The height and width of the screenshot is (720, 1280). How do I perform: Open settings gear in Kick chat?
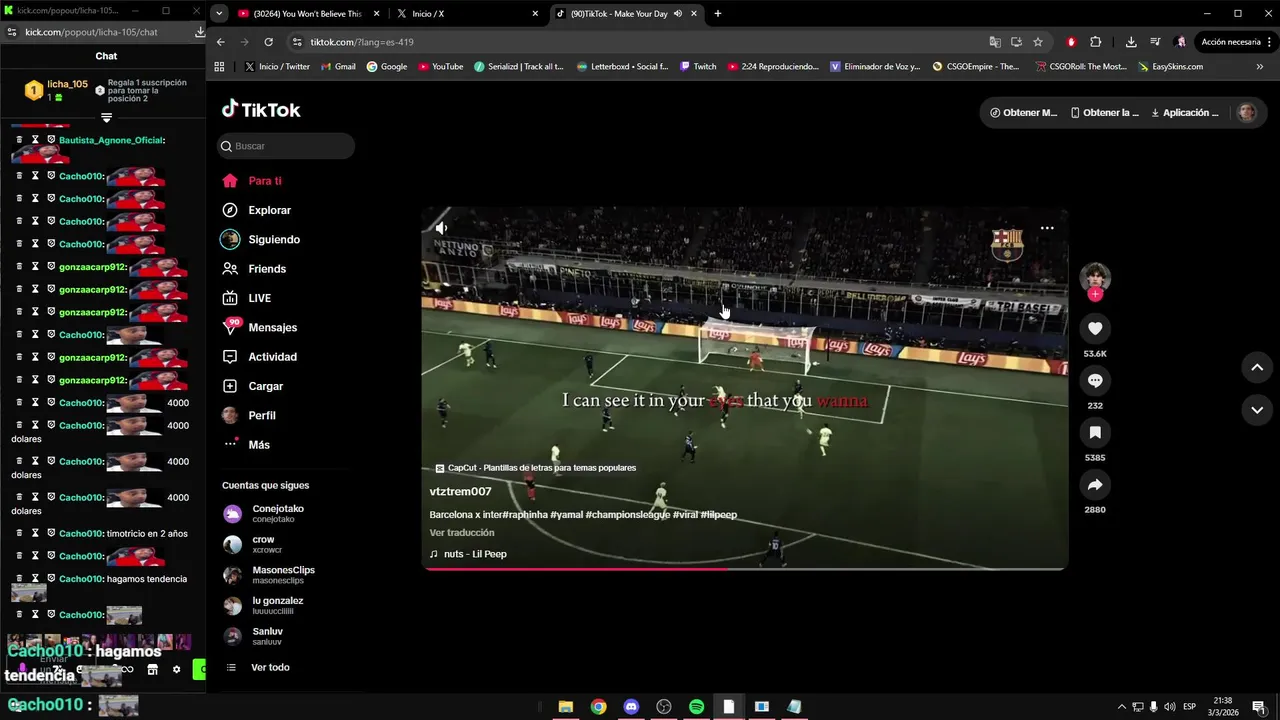tap(177, 669)
